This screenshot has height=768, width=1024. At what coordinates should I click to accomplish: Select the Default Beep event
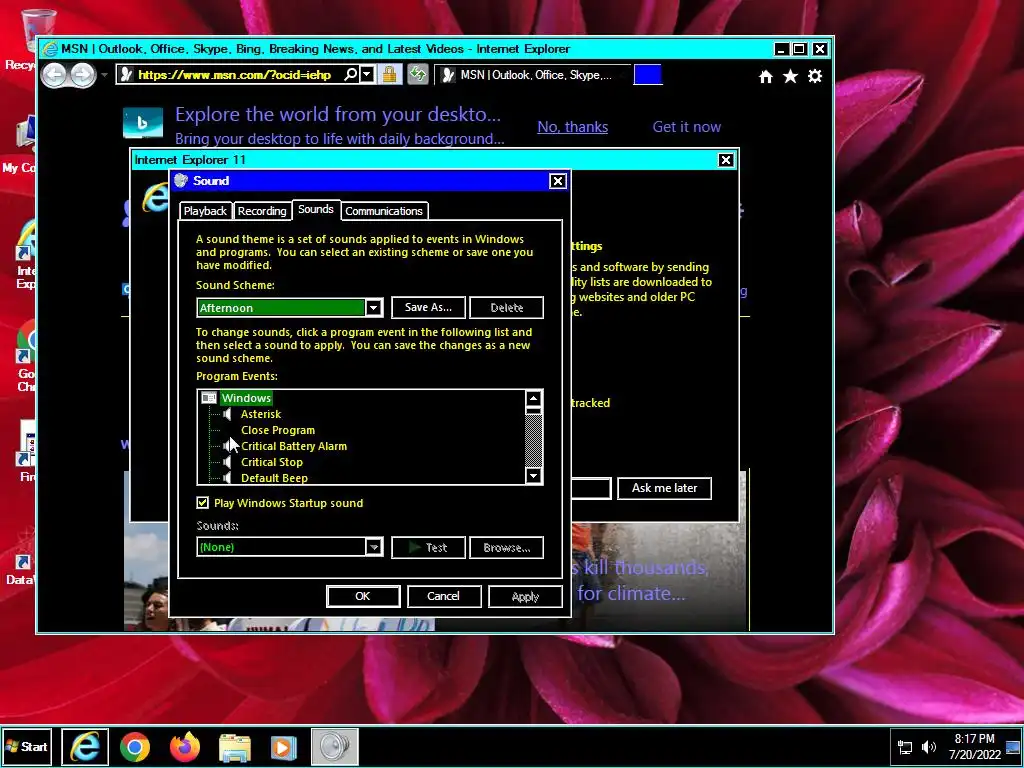point(274,478)
